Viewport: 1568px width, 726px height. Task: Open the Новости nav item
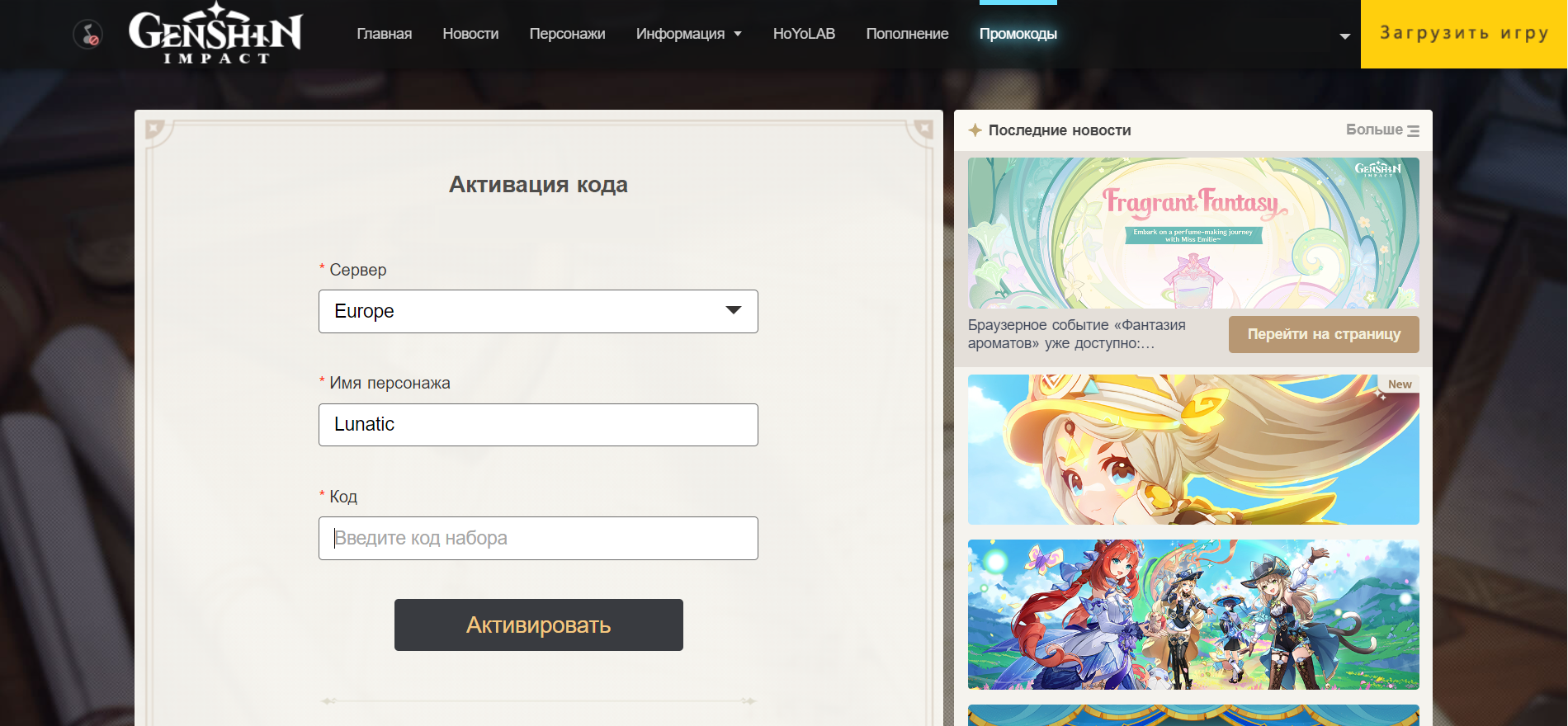[x=470, y=34]
